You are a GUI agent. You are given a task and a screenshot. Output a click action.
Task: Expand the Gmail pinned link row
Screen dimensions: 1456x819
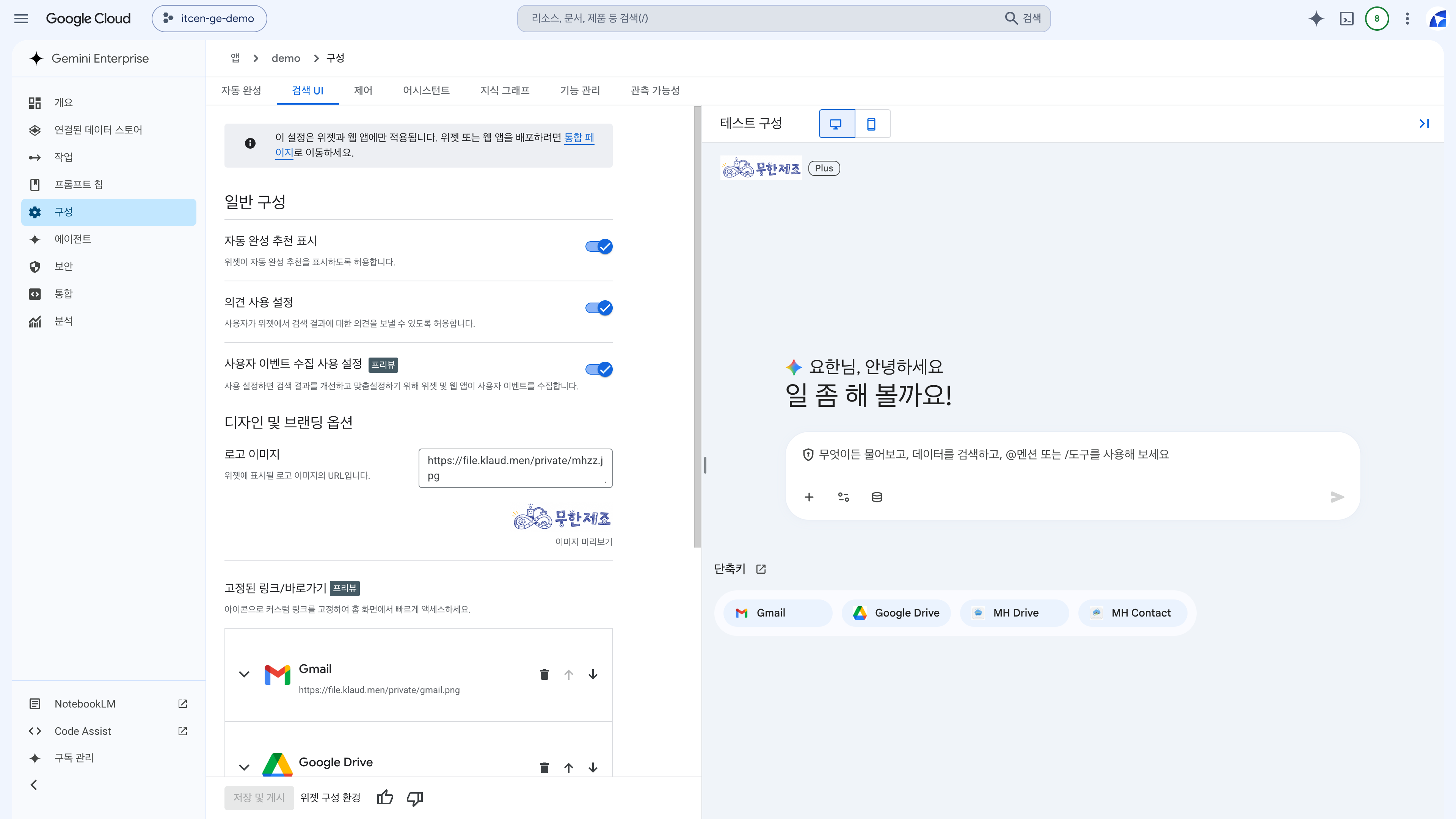[x=244, y=674]
